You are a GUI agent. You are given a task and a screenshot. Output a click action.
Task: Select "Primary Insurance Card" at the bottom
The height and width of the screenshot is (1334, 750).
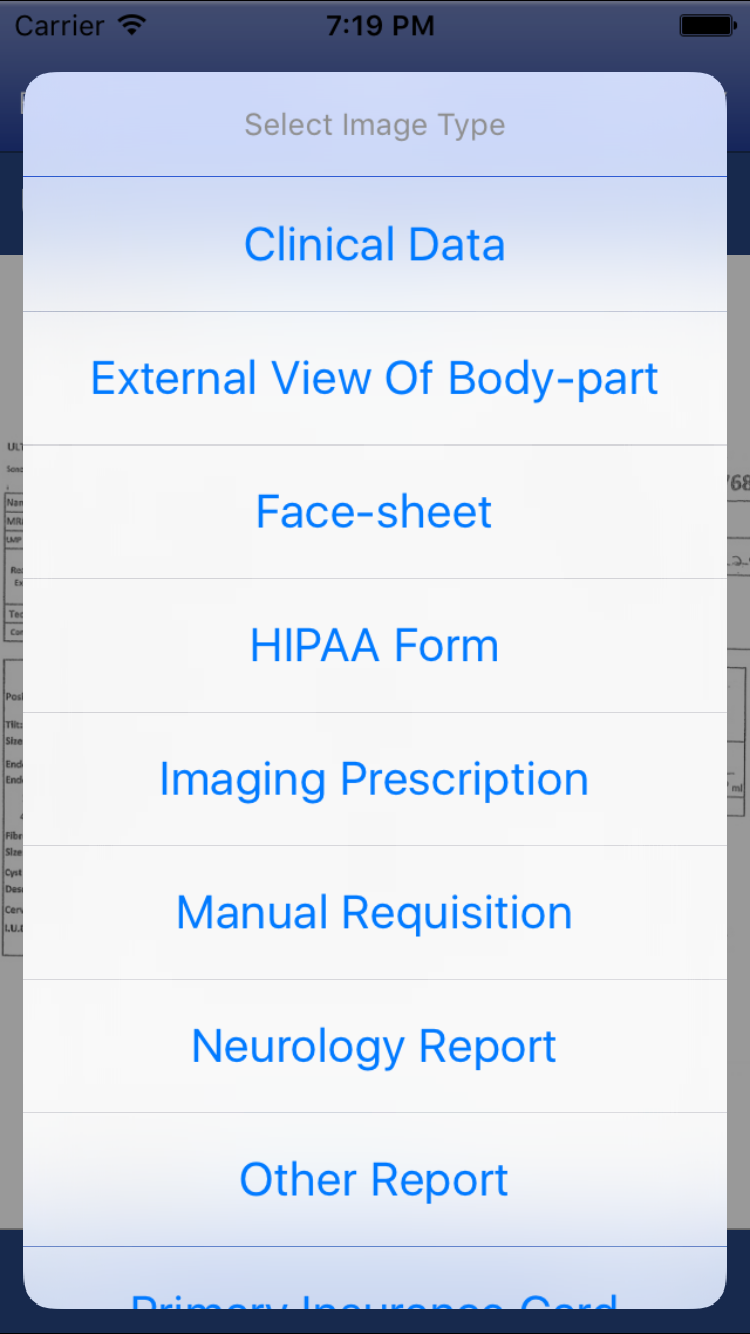(x=374, y=1306)
